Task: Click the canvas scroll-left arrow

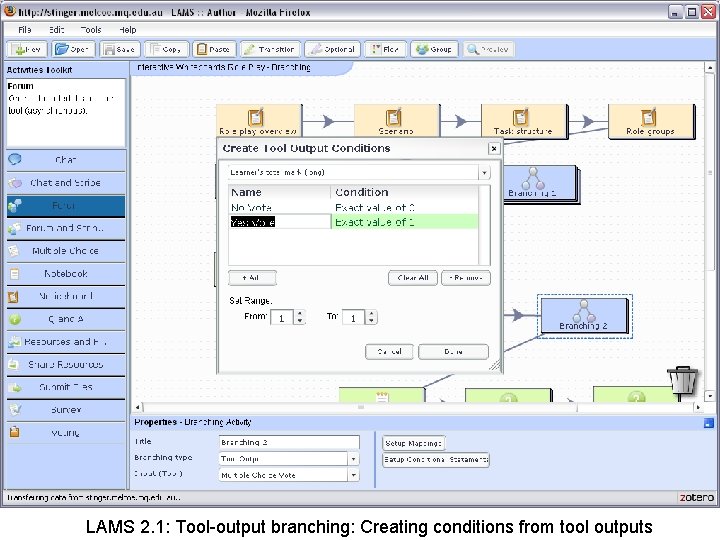Action: tap(138, 407)
